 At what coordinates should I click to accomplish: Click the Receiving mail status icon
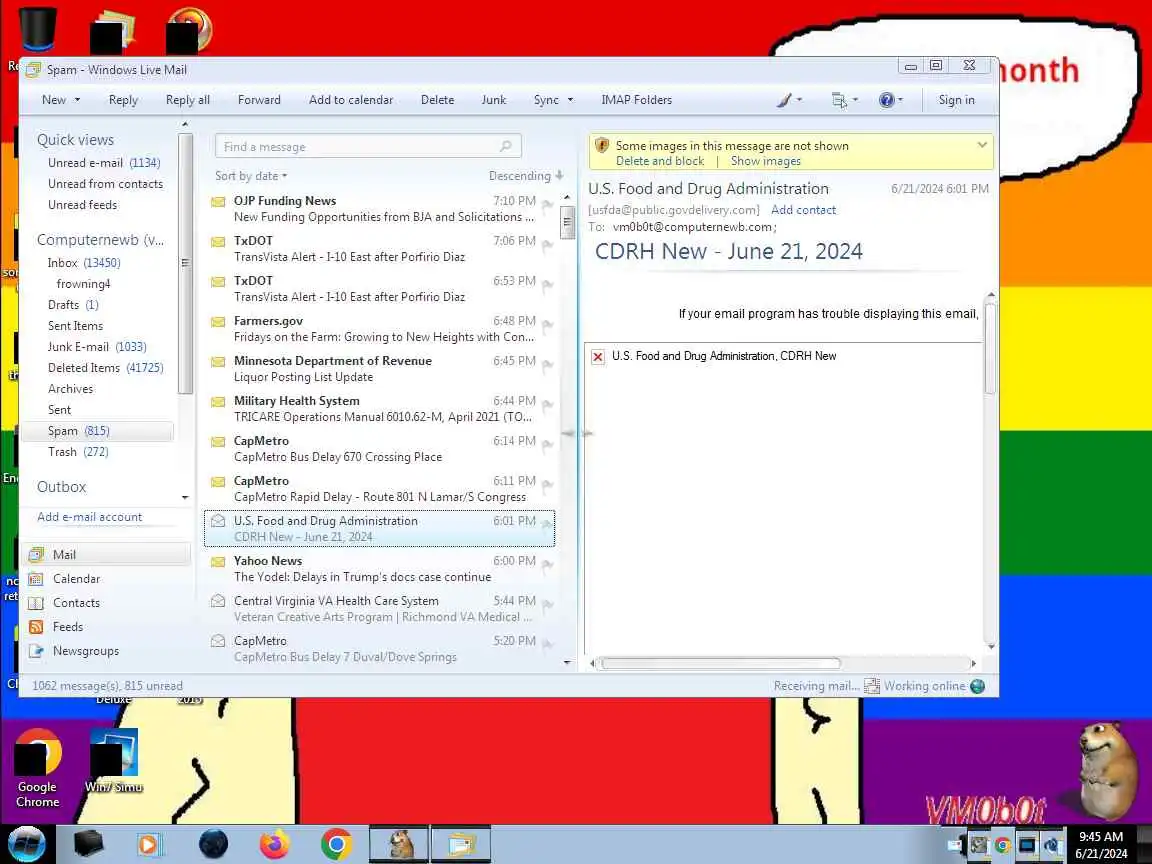872,686
